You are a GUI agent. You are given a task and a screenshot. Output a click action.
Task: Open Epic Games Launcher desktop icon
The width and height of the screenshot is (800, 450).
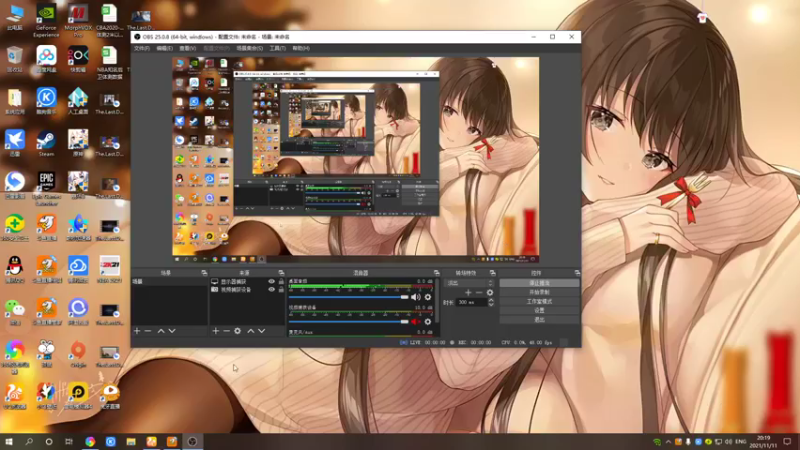(46, 188)
